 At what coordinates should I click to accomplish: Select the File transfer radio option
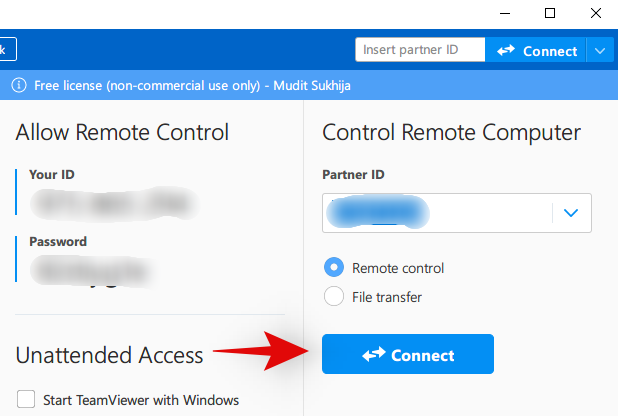click(x=334, y=296)
